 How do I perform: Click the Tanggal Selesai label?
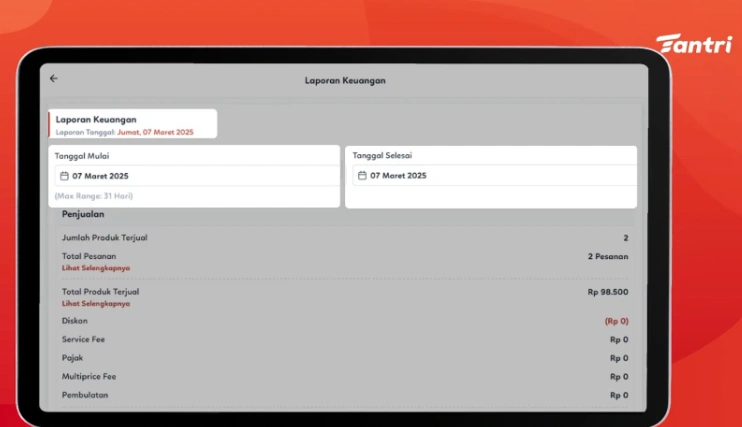coord(382,155)
